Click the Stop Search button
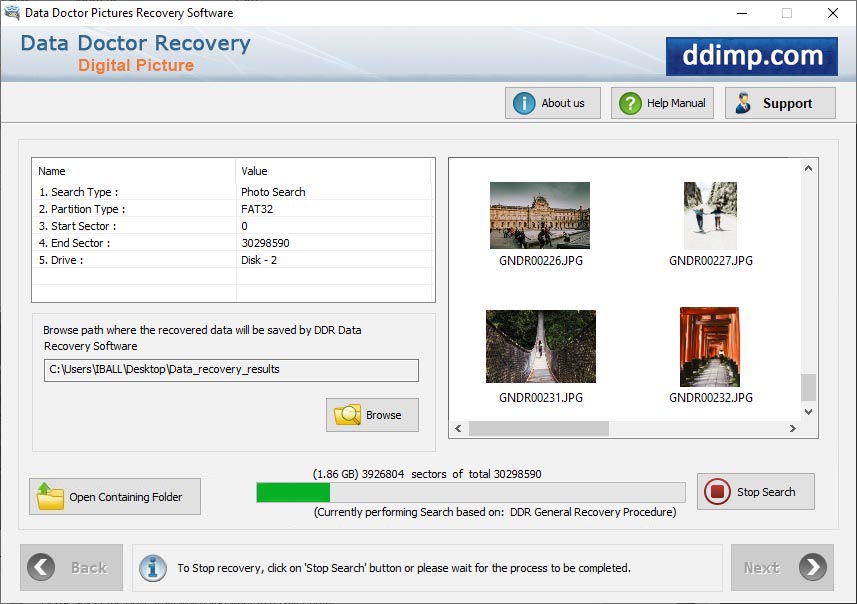Image resolution: width=857 pixels, height=604 pixels. (x=755, y=491)
